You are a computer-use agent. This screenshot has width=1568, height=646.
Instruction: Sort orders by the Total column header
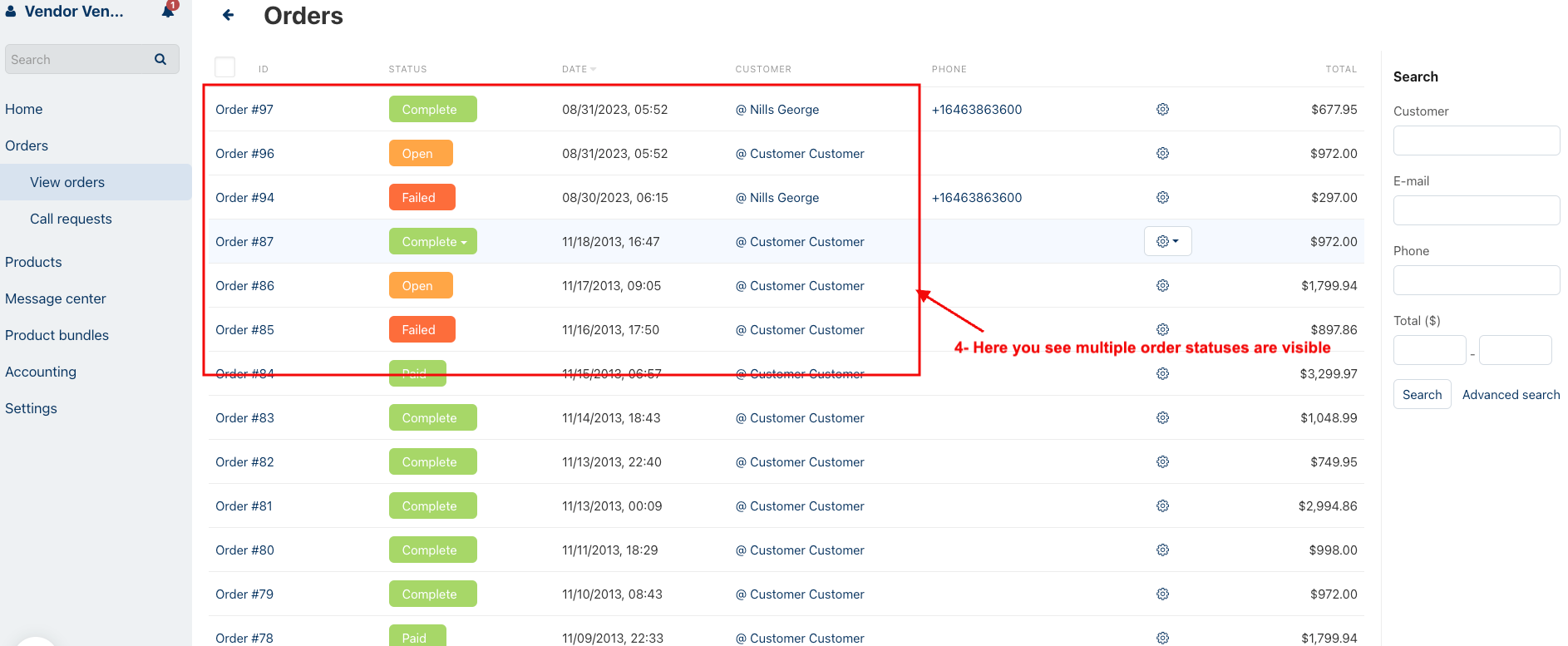pyautogui.click(x=1341, y=69)
